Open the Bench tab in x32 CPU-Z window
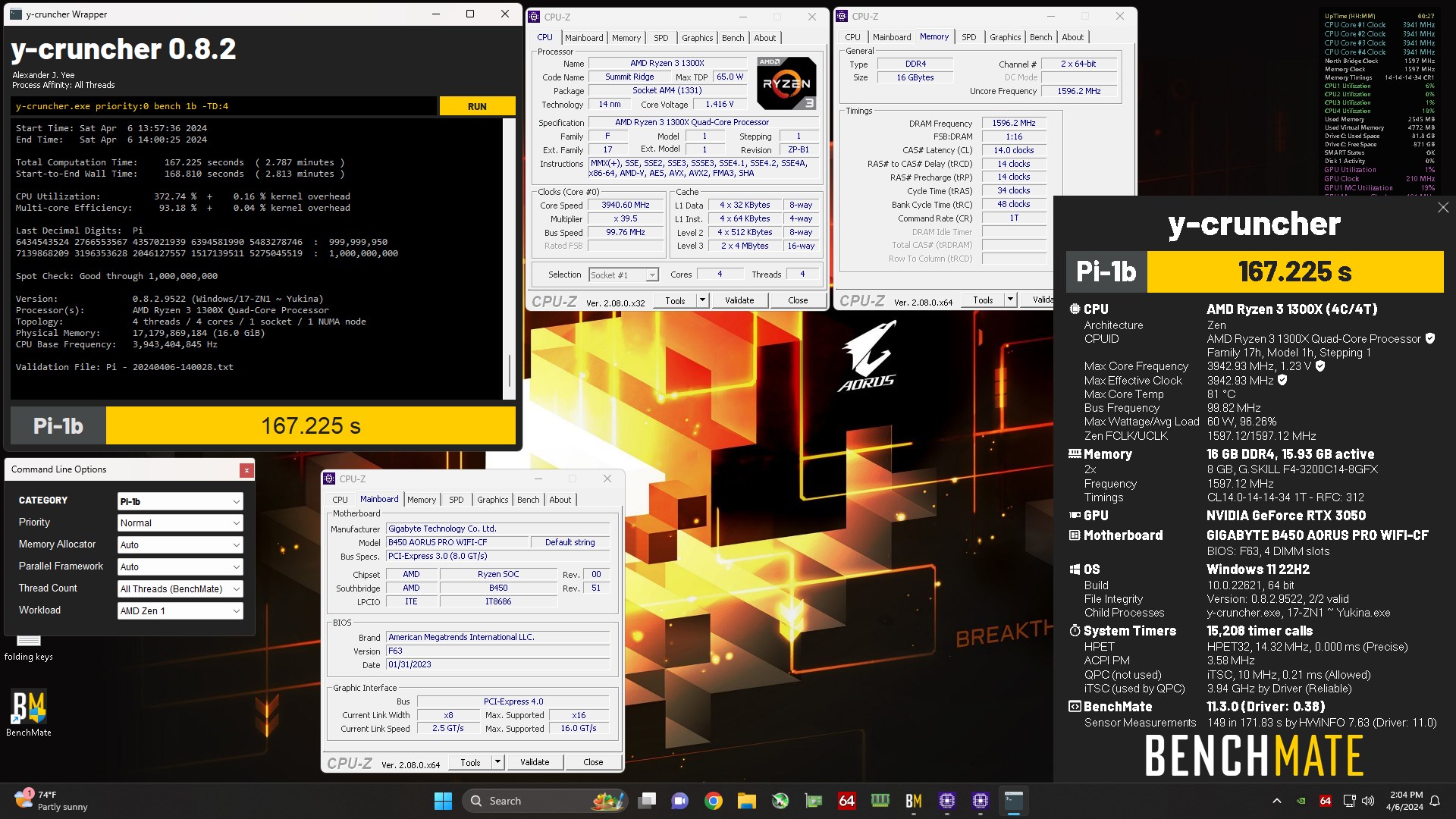This screenshot has height=819, width=1456. coord(733,38)
